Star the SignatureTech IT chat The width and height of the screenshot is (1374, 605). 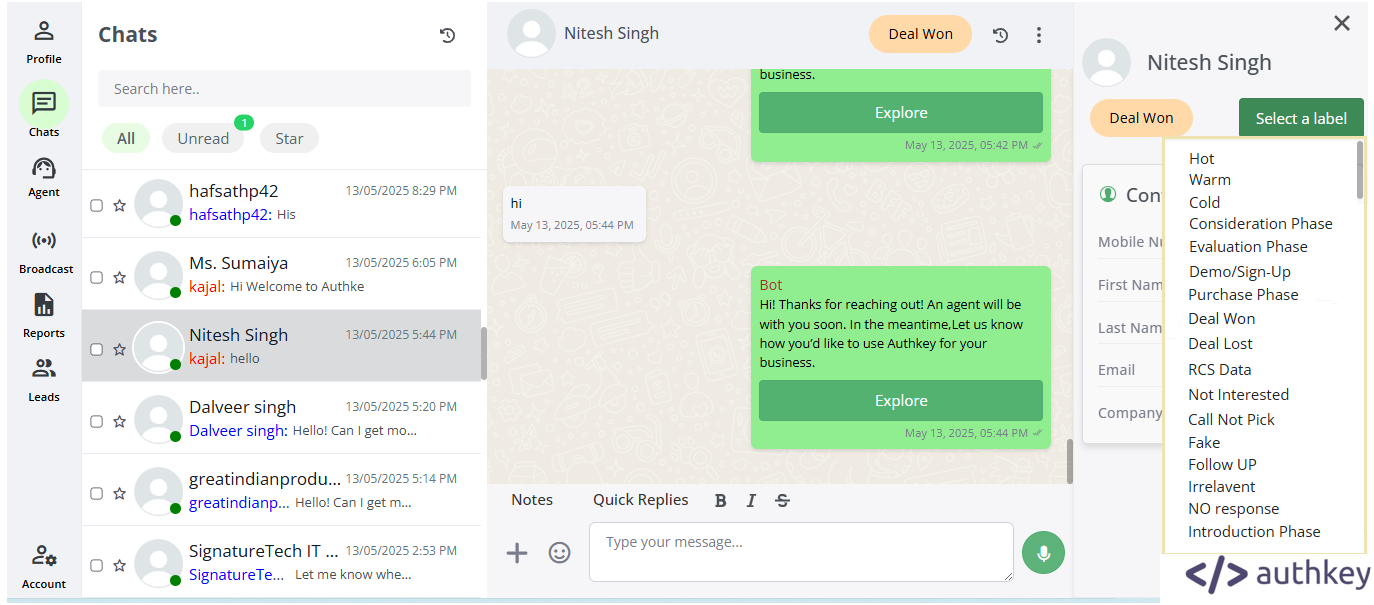119,565
